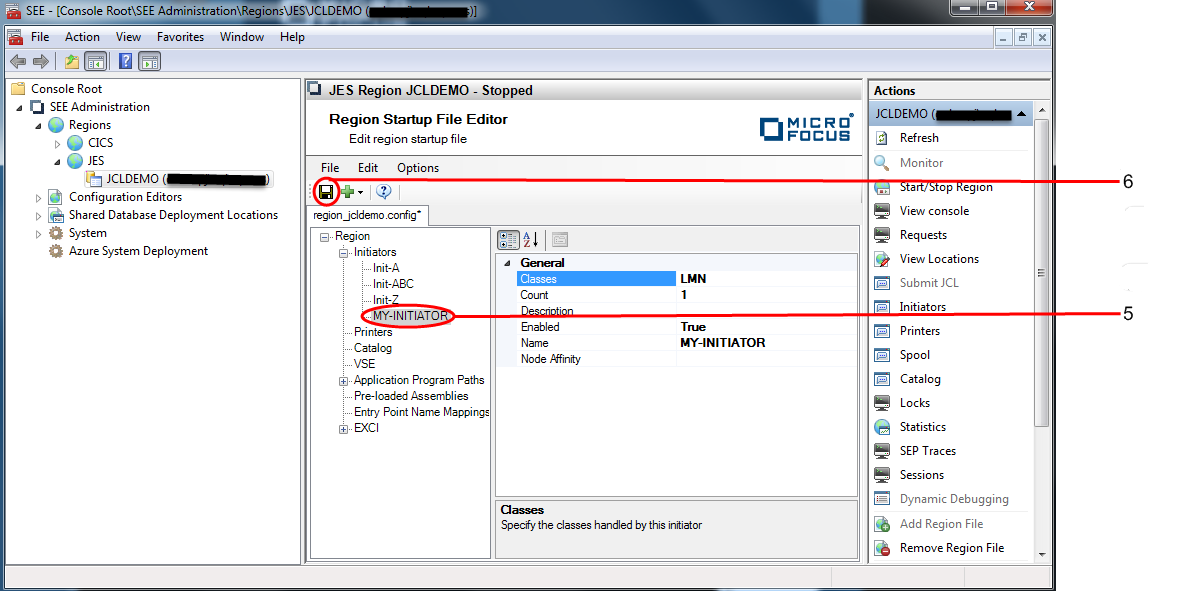
Task: Toggle the console tree pane icon
Action: [95, 62]
